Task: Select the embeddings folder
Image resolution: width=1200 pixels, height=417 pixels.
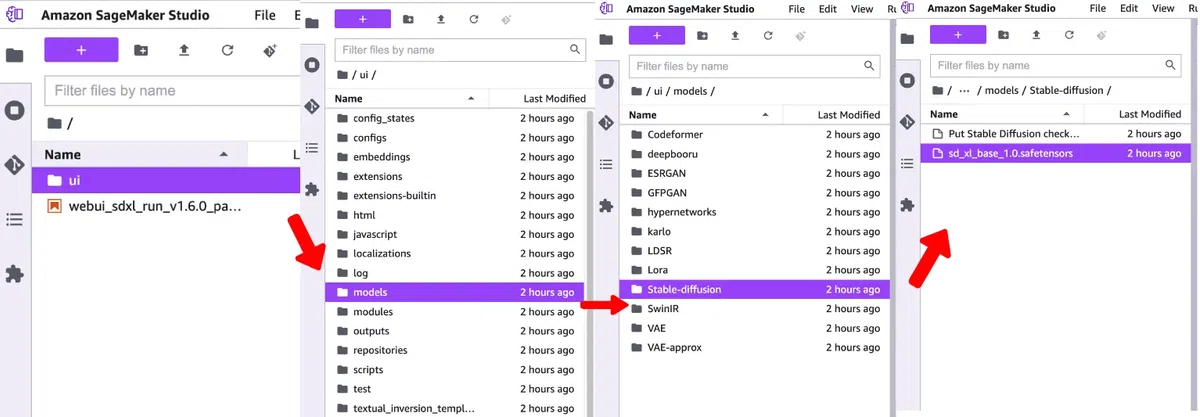Action: [x=456, y=157]
